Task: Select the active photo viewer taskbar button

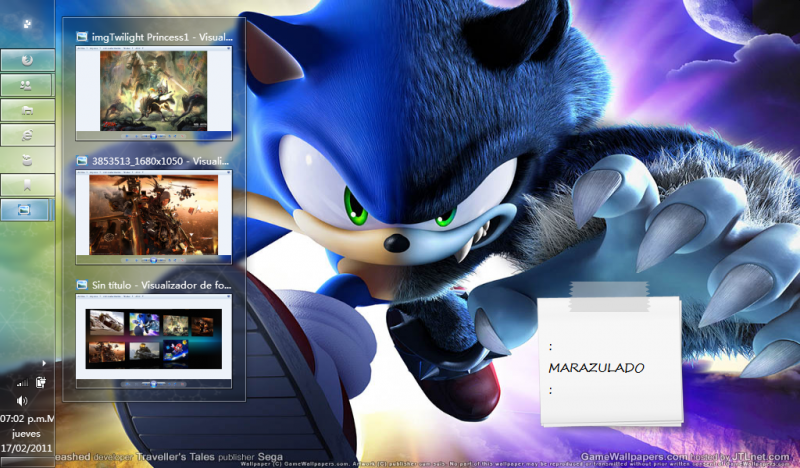Action: click(27, 210)
